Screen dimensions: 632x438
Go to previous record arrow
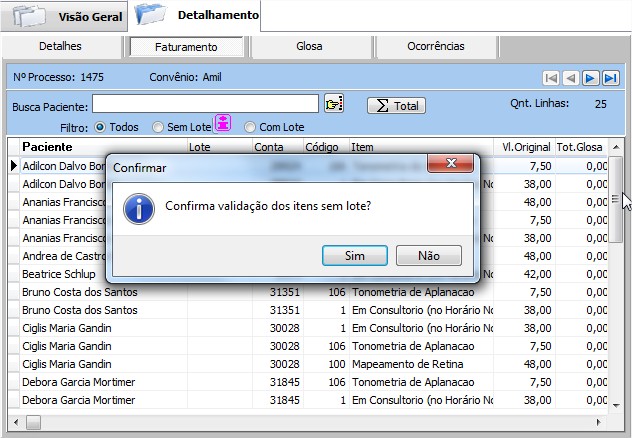[570, 78]
